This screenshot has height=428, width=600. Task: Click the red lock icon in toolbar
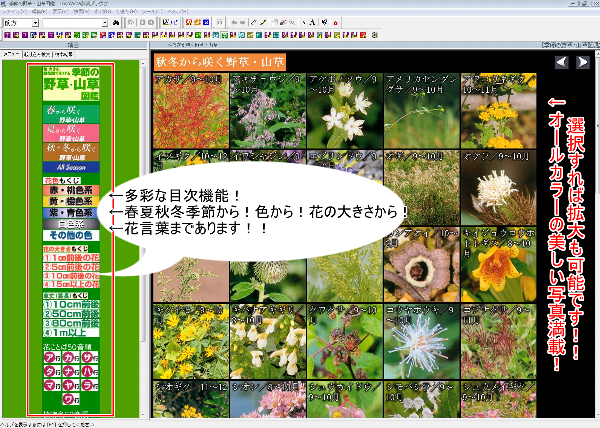[336, 23]
